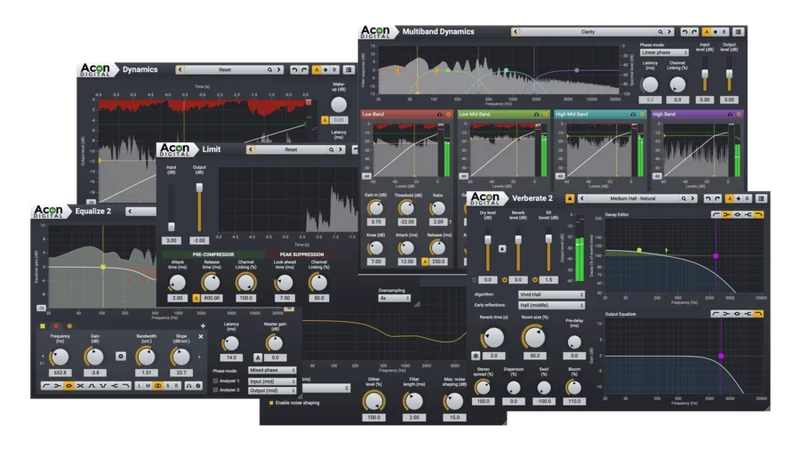The height and width of the screenshot is (450, 800).
Task: Toggle the High Band power button
Action: [x=739, y=114]
